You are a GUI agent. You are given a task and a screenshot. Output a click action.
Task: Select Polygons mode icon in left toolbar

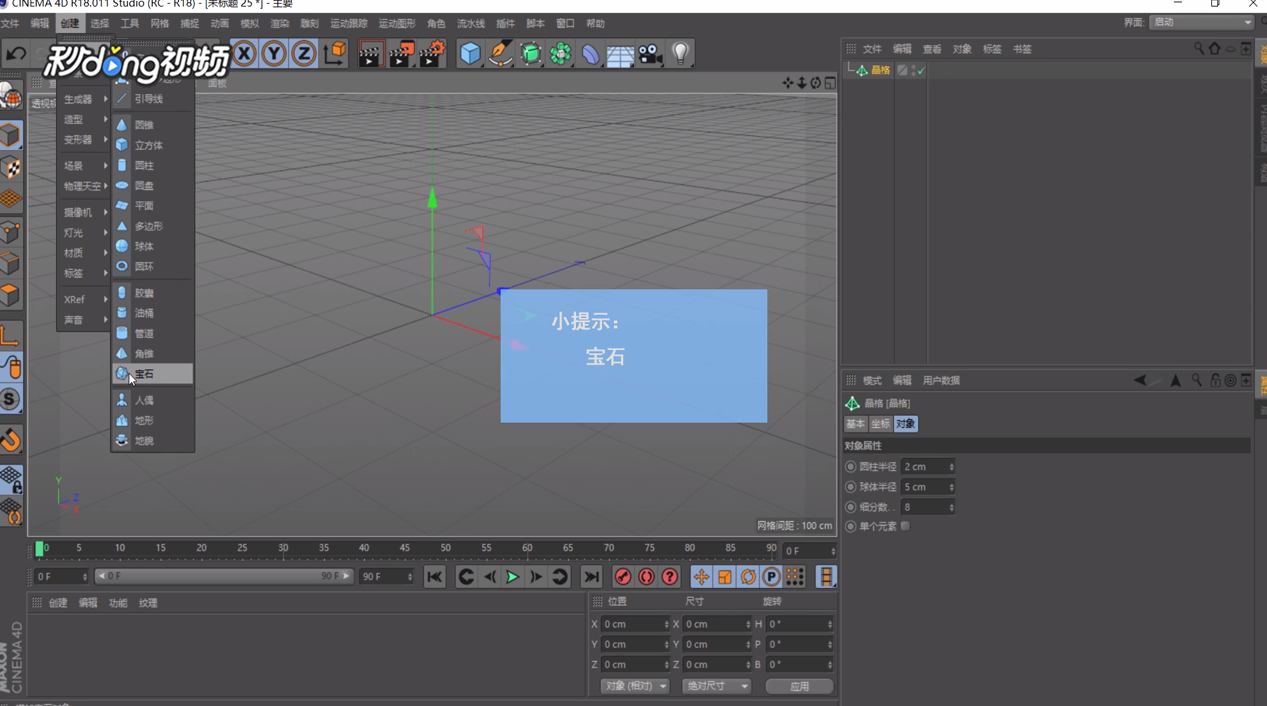(11, 296)
